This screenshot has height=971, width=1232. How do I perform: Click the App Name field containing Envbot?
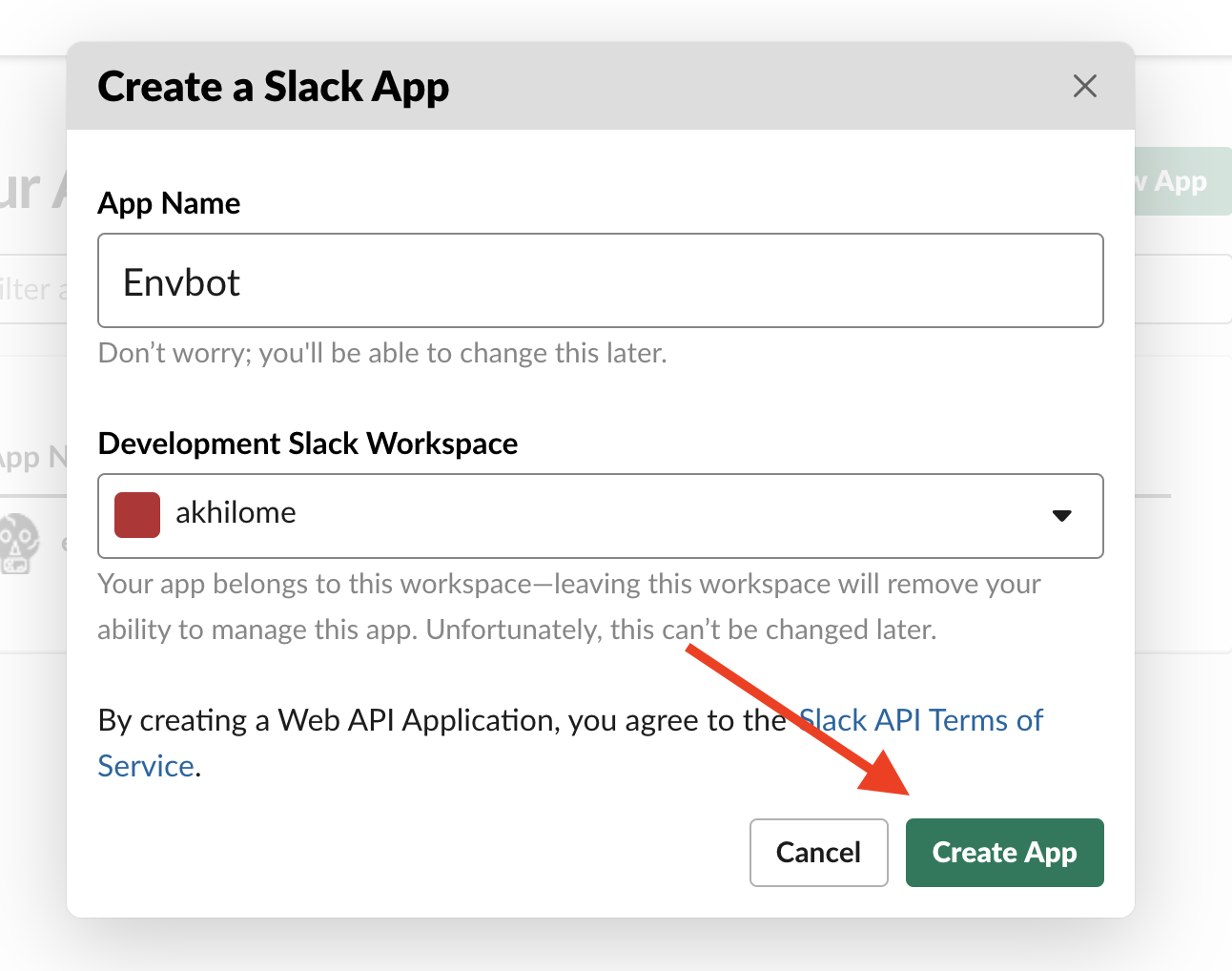601,280
